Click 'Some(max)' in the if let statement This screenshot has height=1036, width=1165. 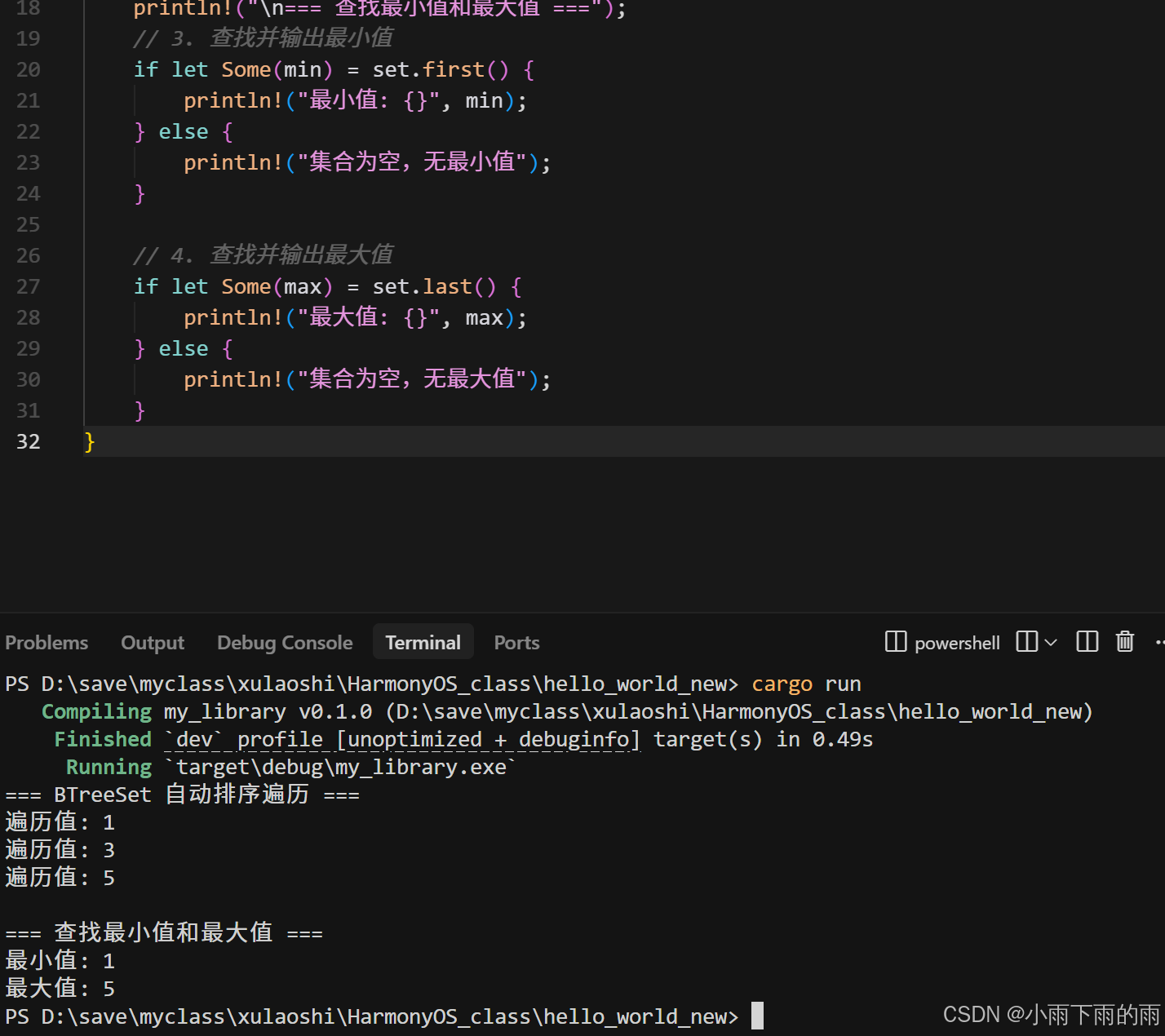coord(277,286)
